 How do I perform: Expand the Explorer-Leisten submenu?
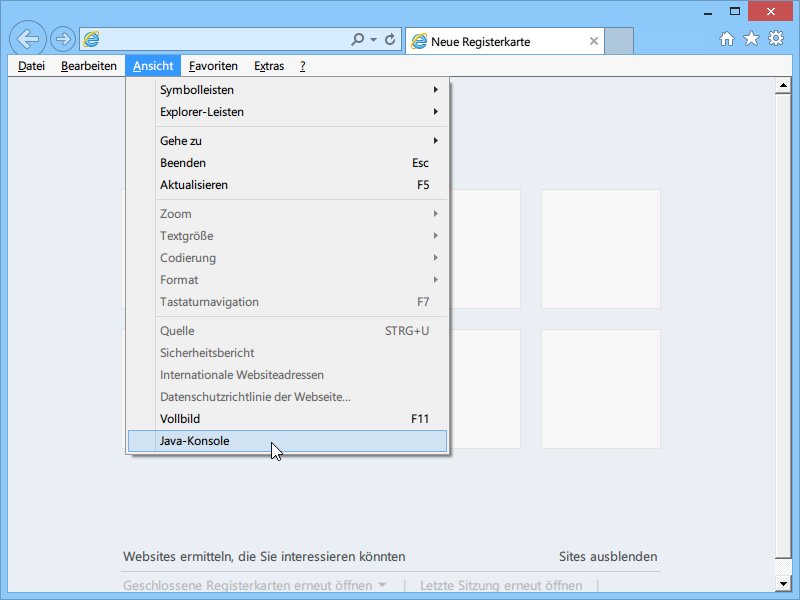(x=287, y=112)
